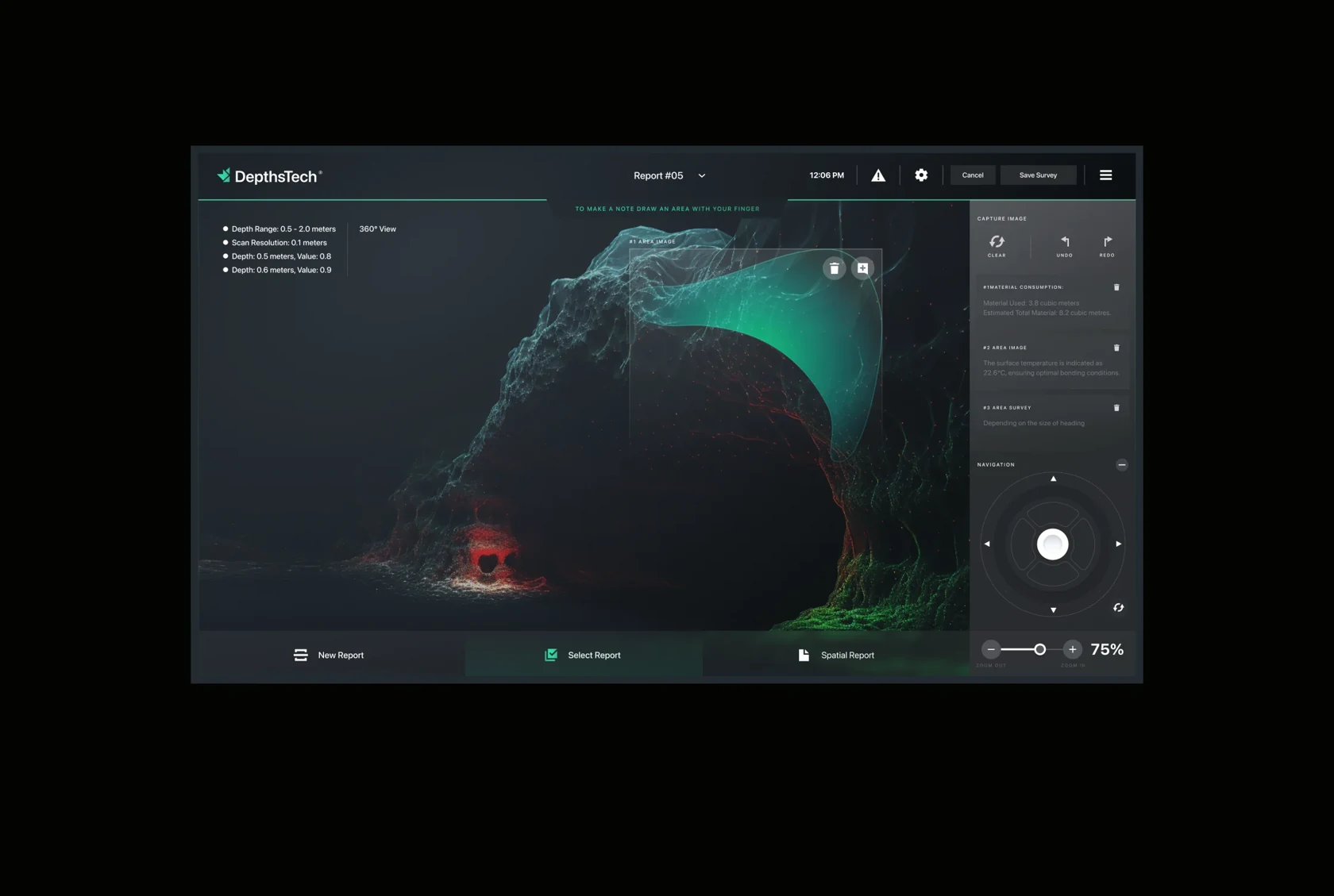Image resolution: width=1334 pixels, height=896 pixels.
Task: Pan down with the navigation down arrow
Action: tap(1054, 610)
